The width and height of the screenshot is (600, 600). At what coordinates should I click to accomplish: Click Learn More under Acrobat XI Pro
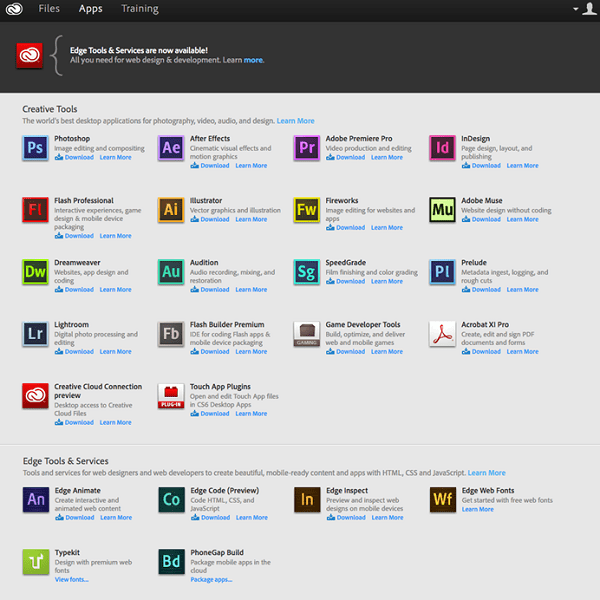522,352
